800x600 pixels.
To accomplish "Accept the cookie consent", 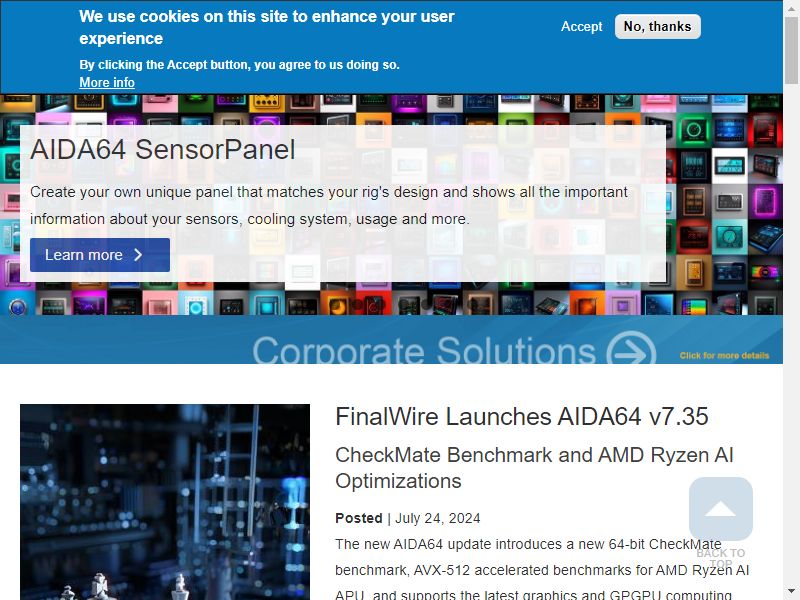I will click(581, 27).
